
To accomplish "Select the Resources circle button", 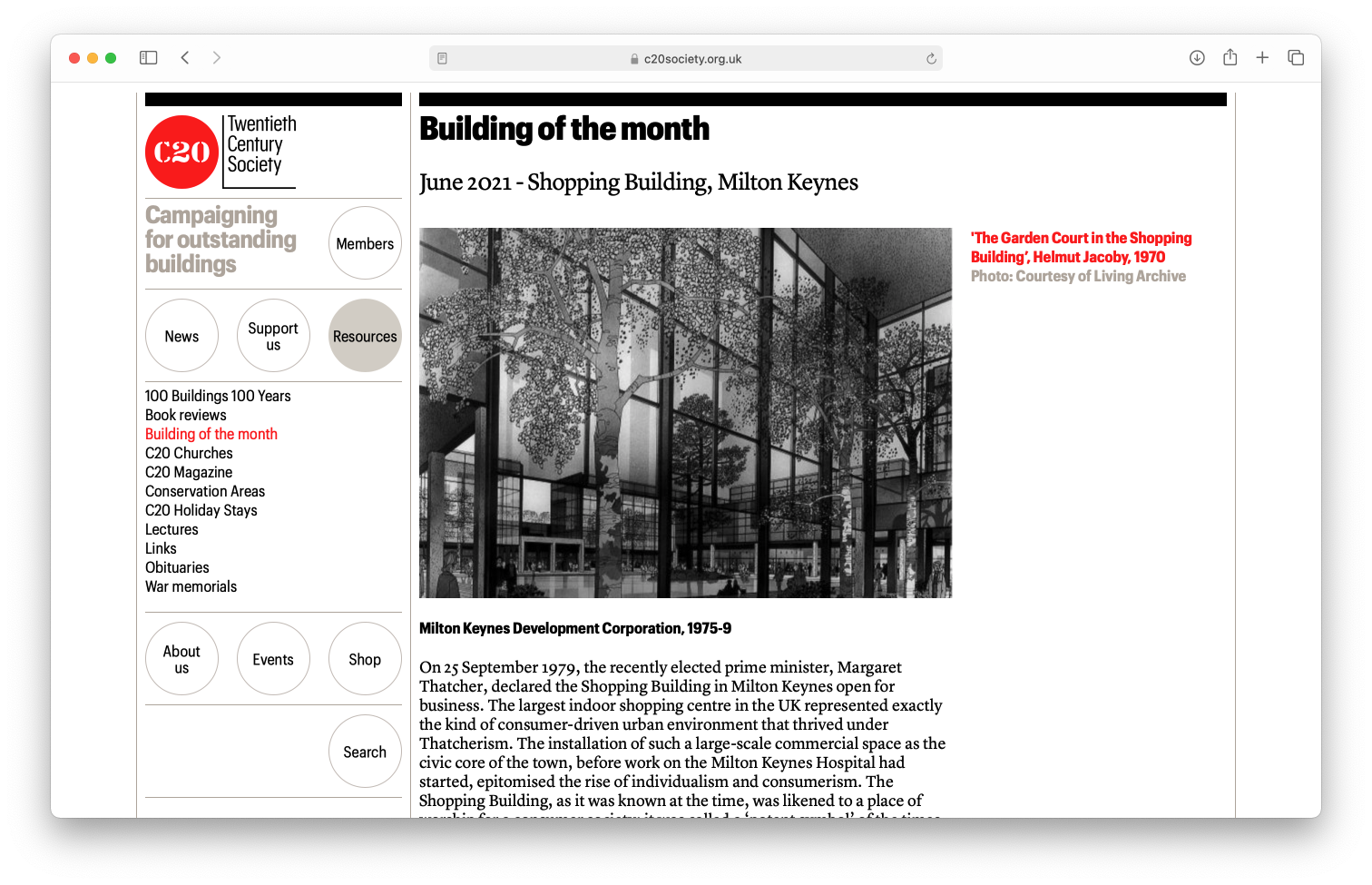I will [365, 336].
